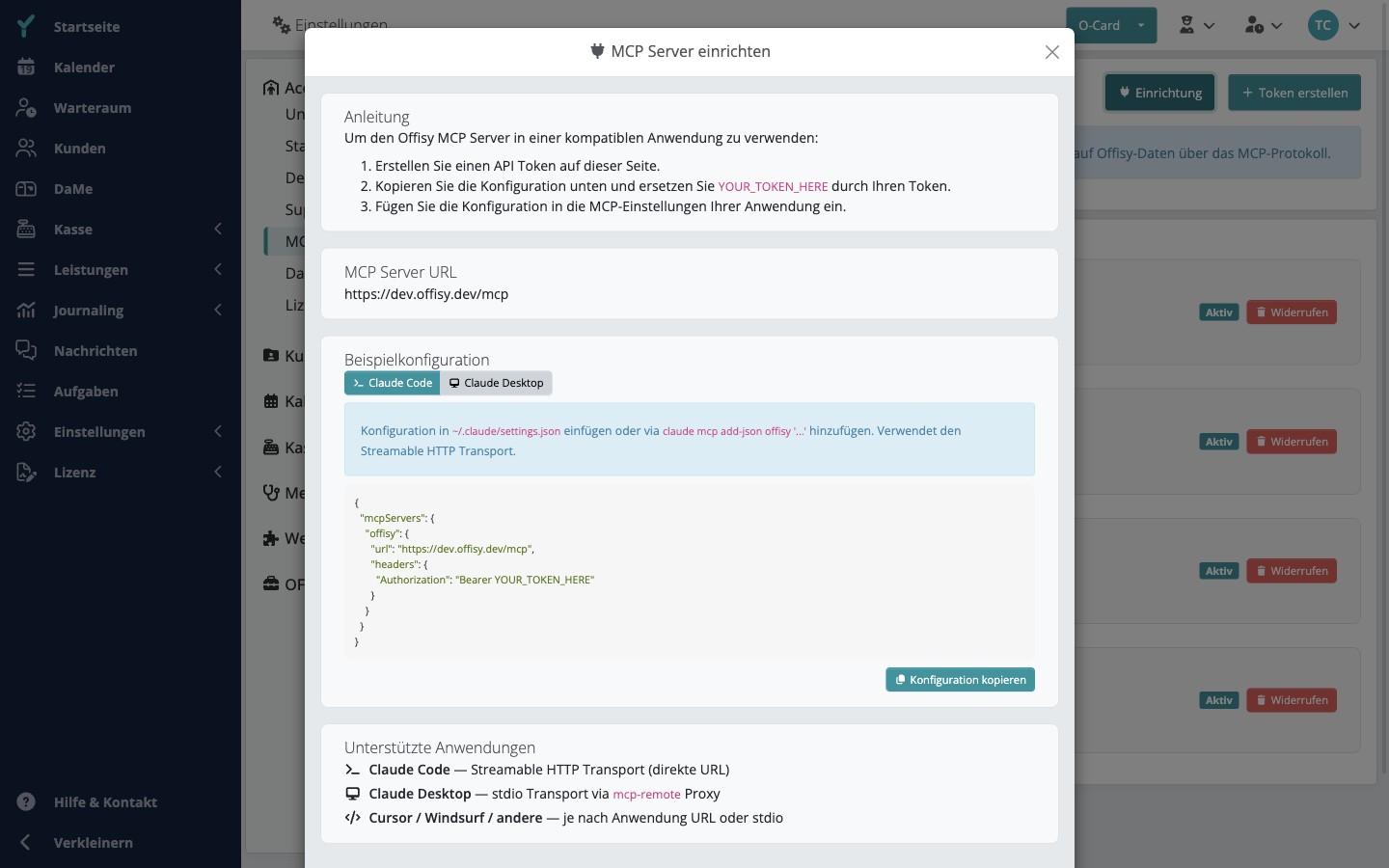Screen dimensions: 1389x868
Task: Click the Token erstellen button
Action: point(1294,93)
